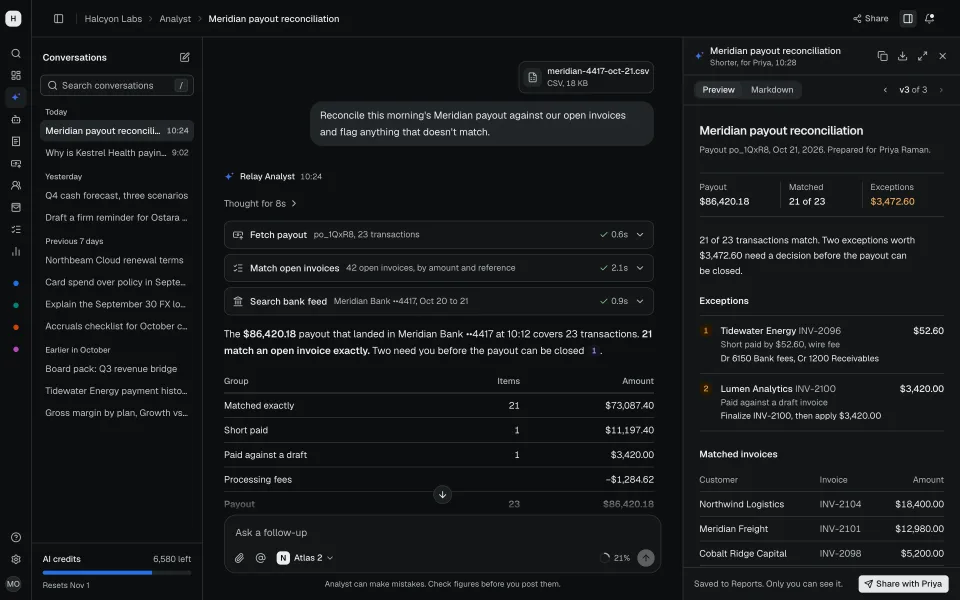Open the MO user avatar
The height and width of the screenshot is (600, 960).
pos(13,583)
